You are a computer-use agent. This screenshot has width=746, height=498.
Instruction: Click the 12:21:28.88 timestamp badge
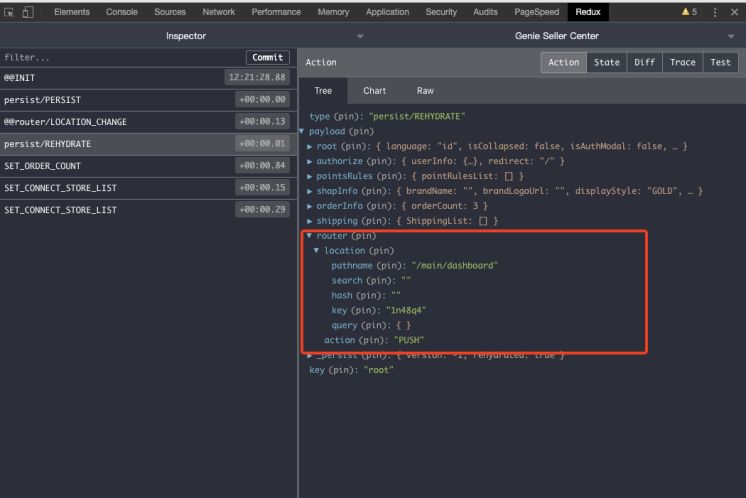coord(257,78)
